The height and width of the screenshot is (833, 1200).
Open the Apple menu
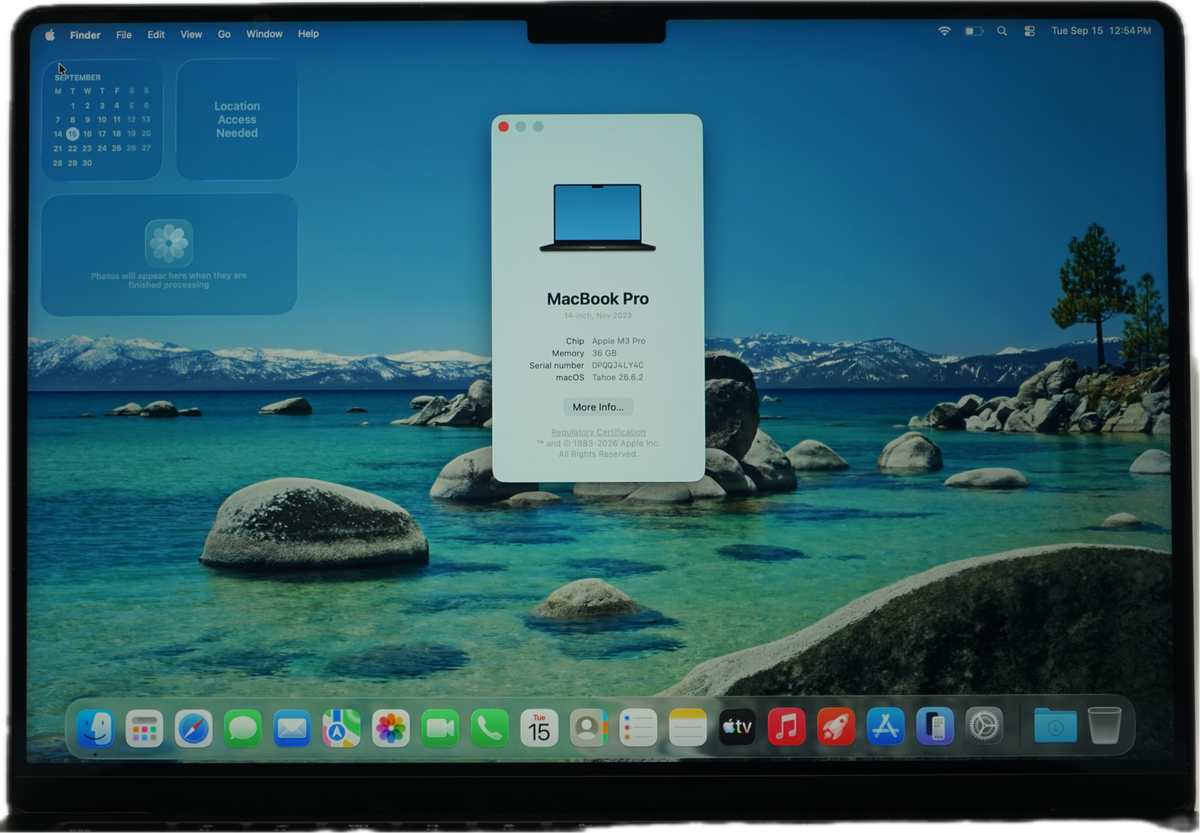coord(50,34)
